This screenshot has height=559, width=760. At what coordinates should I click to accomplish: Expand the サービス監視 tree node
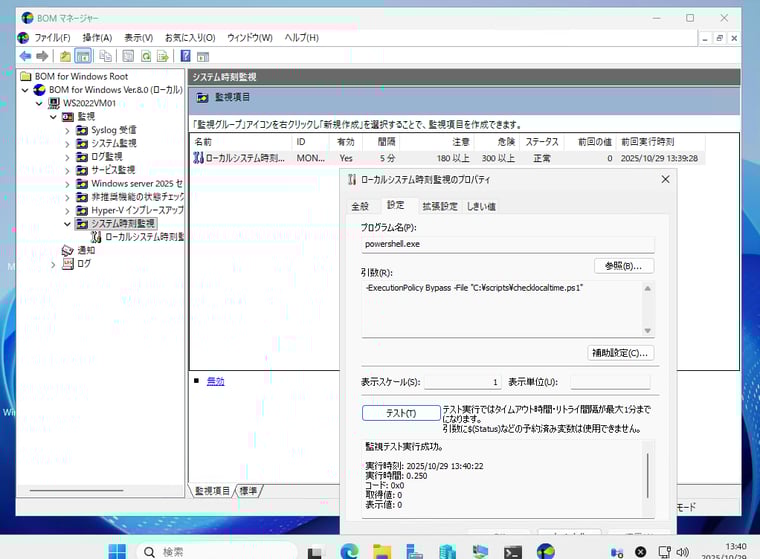click(67, 171)
